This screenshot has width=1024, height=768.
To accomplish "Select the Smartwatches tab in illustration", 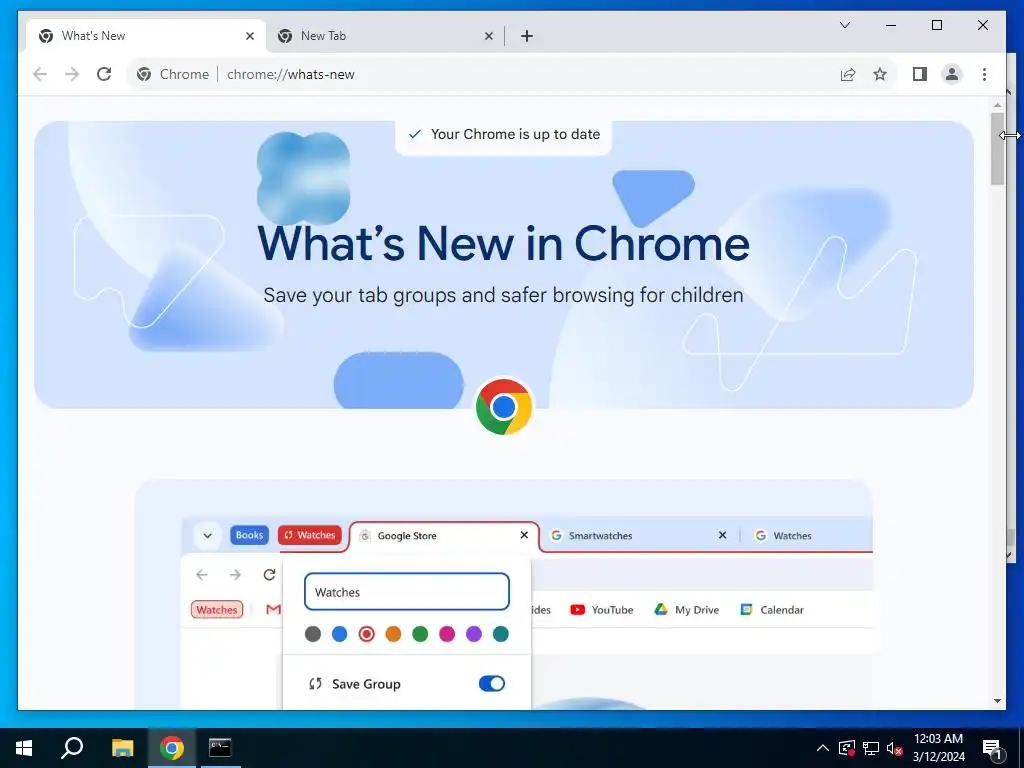I will pyautogui.click(x=640, y=536).
